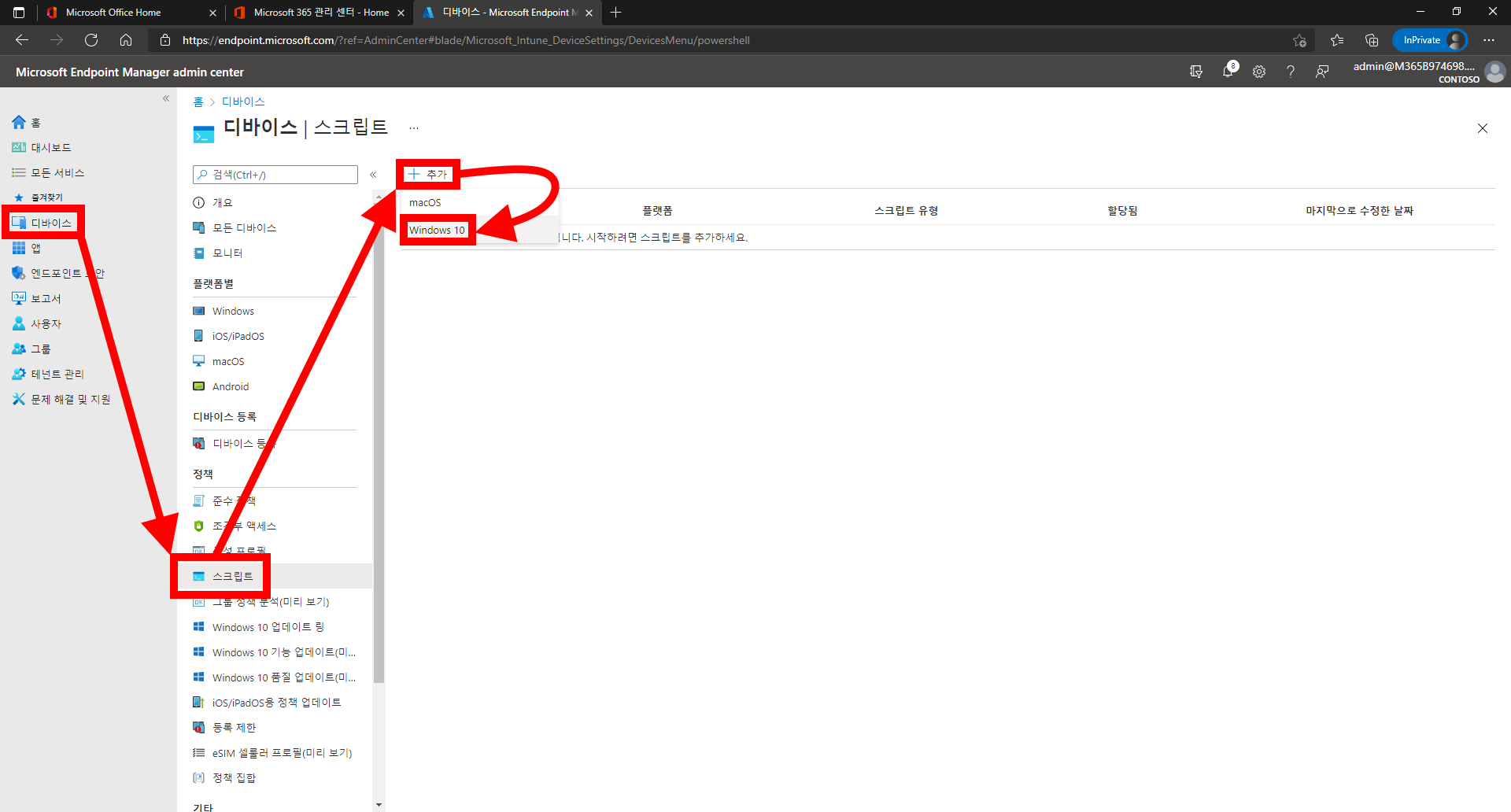Open 대시보드 in left navigation

coord(50,147)
